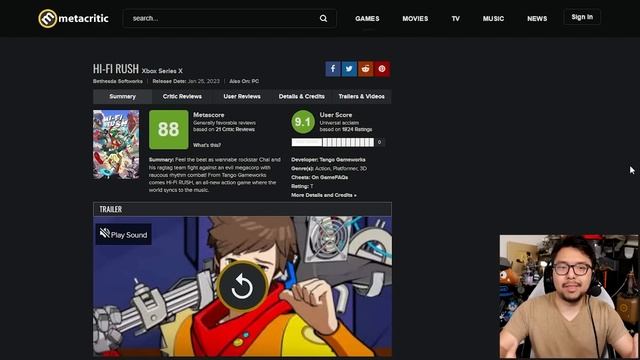Open Details & Credits tab
The height and width of the screenshot is (360, 640).
pos(302,96)
